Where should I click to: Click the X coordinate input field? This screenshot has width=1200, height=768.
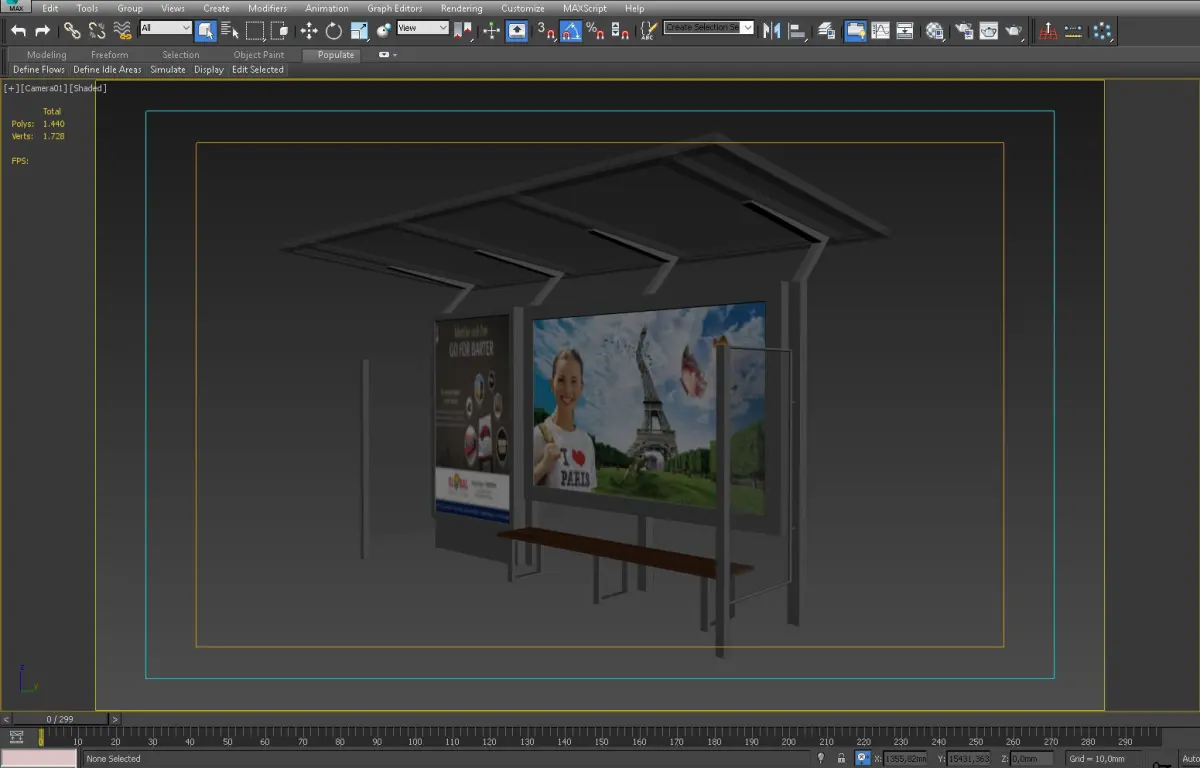(x=904, y=759)
